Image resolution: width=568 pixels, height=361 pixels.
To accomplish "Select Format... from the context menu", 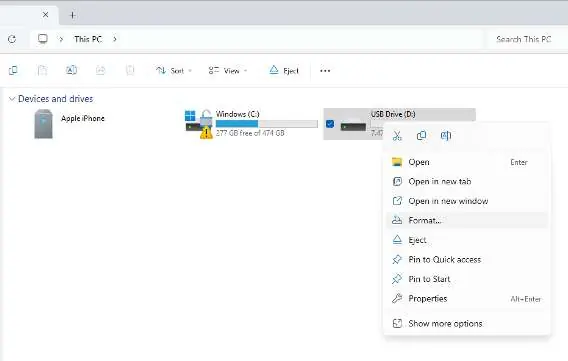I will [467, 220].
